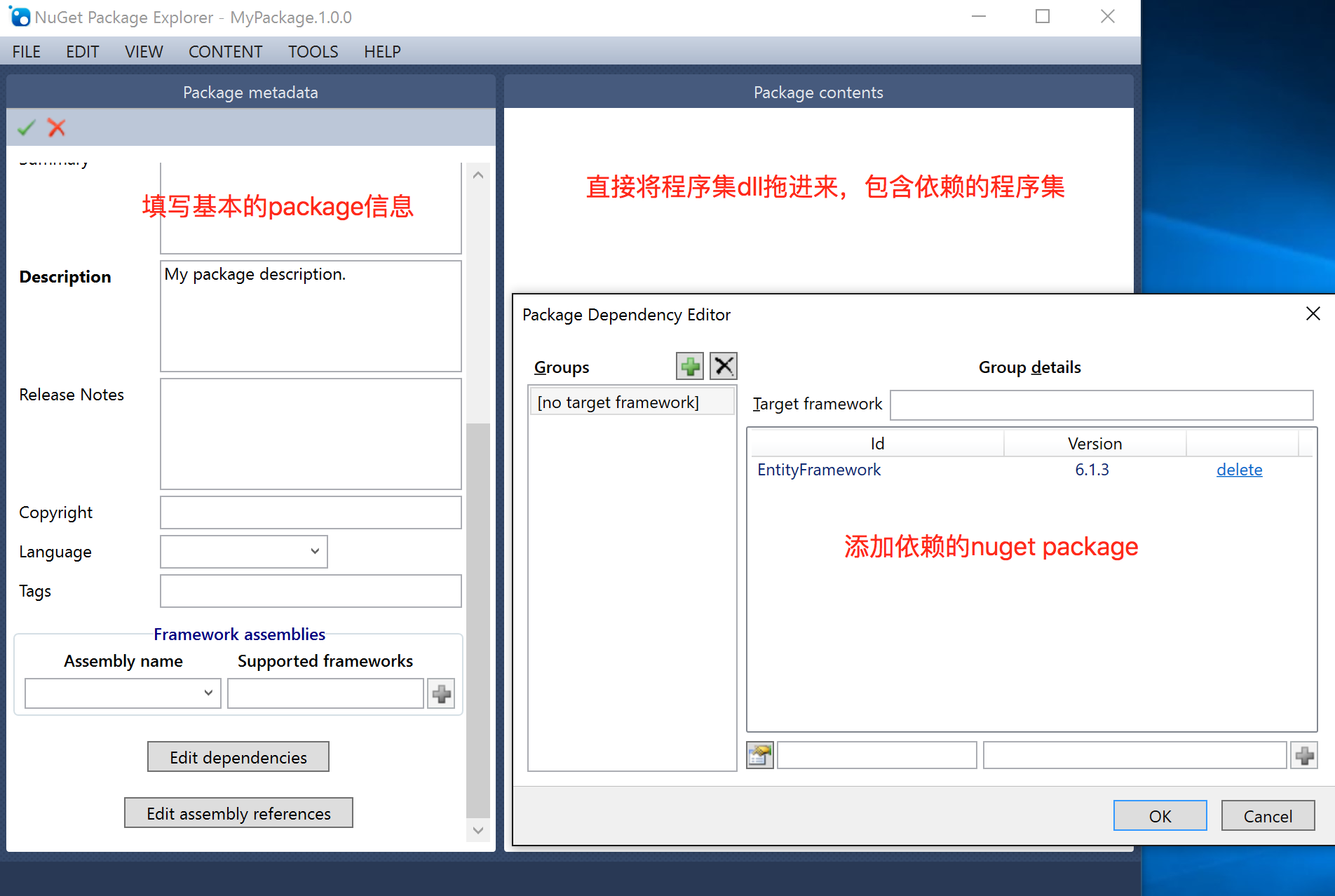Add dependency with plus button

[x=1304, y=755]
